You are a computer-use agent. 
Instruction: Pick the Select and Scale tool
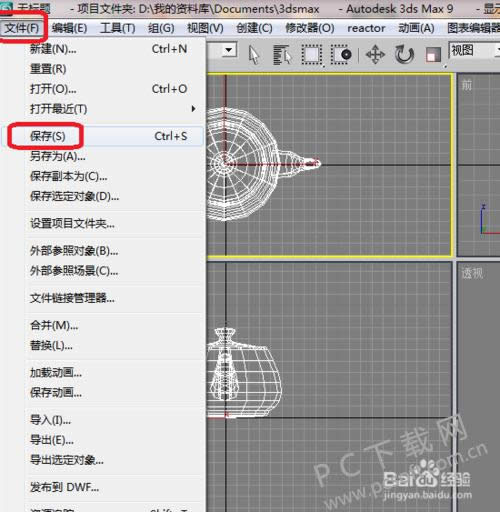click(x=433, y=55)
